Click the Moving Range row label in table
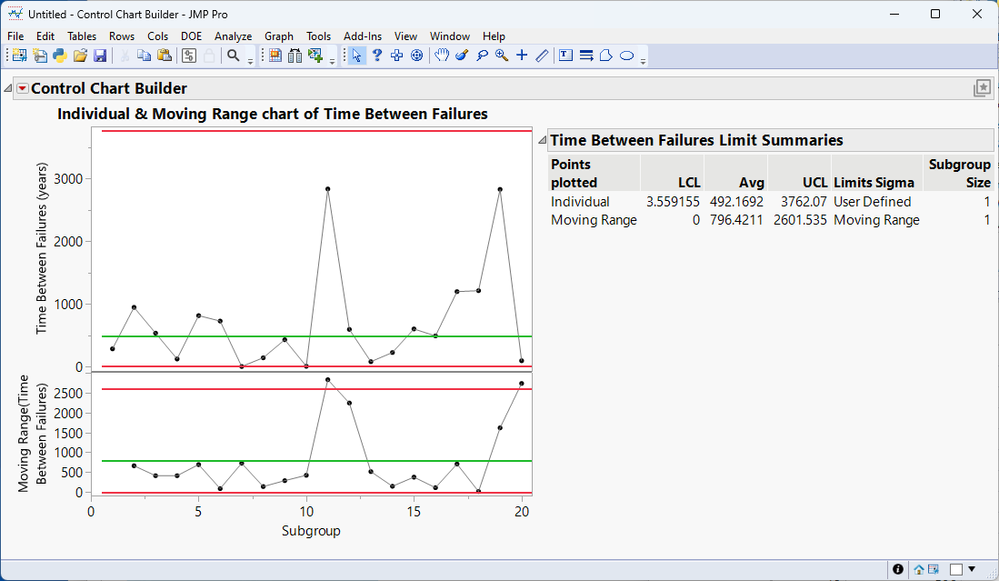Screen dimensions: 999x581 [x=594, y=220]
